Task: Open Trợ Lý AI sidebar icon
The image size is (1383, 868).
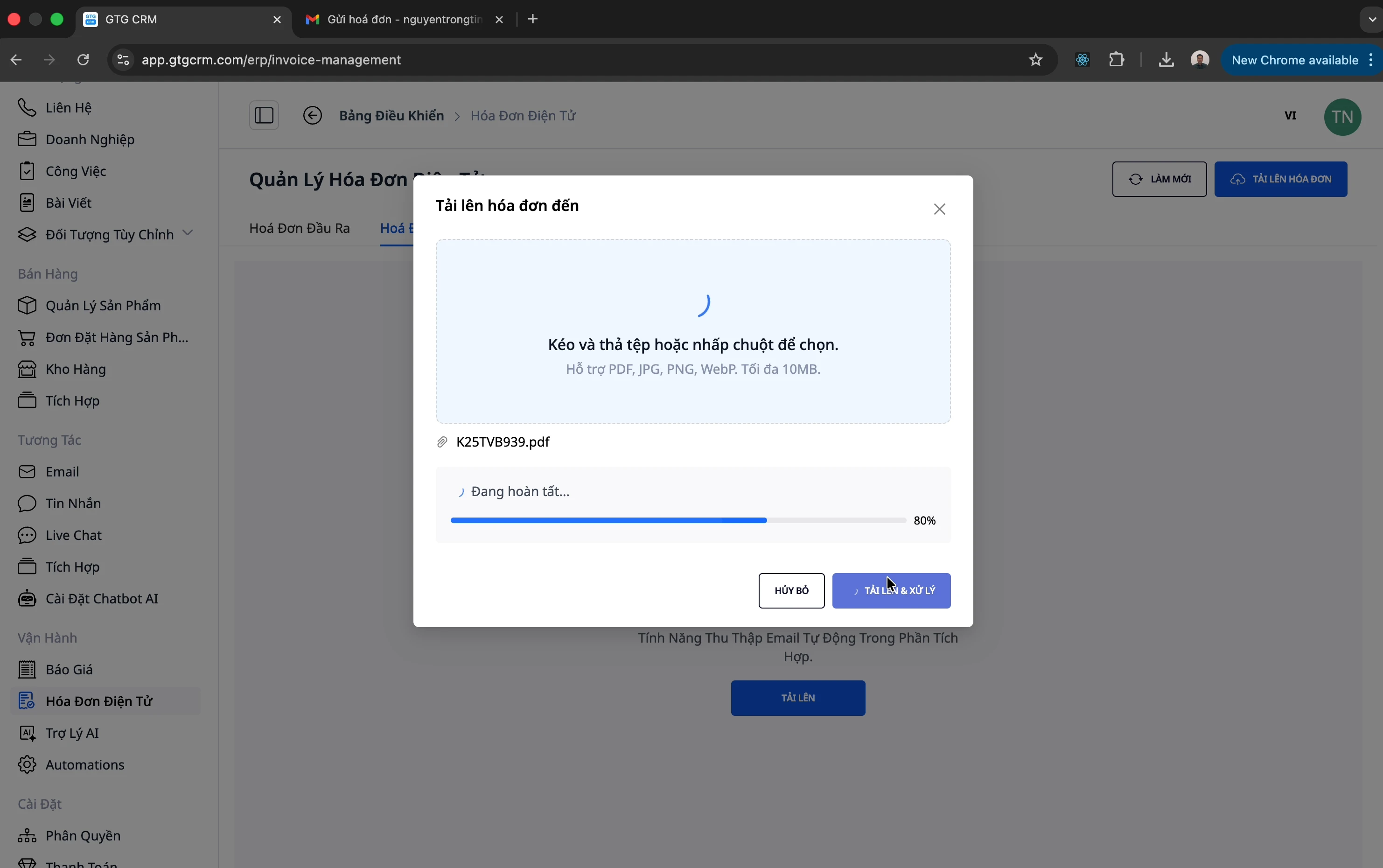Action: coord(27,733)
